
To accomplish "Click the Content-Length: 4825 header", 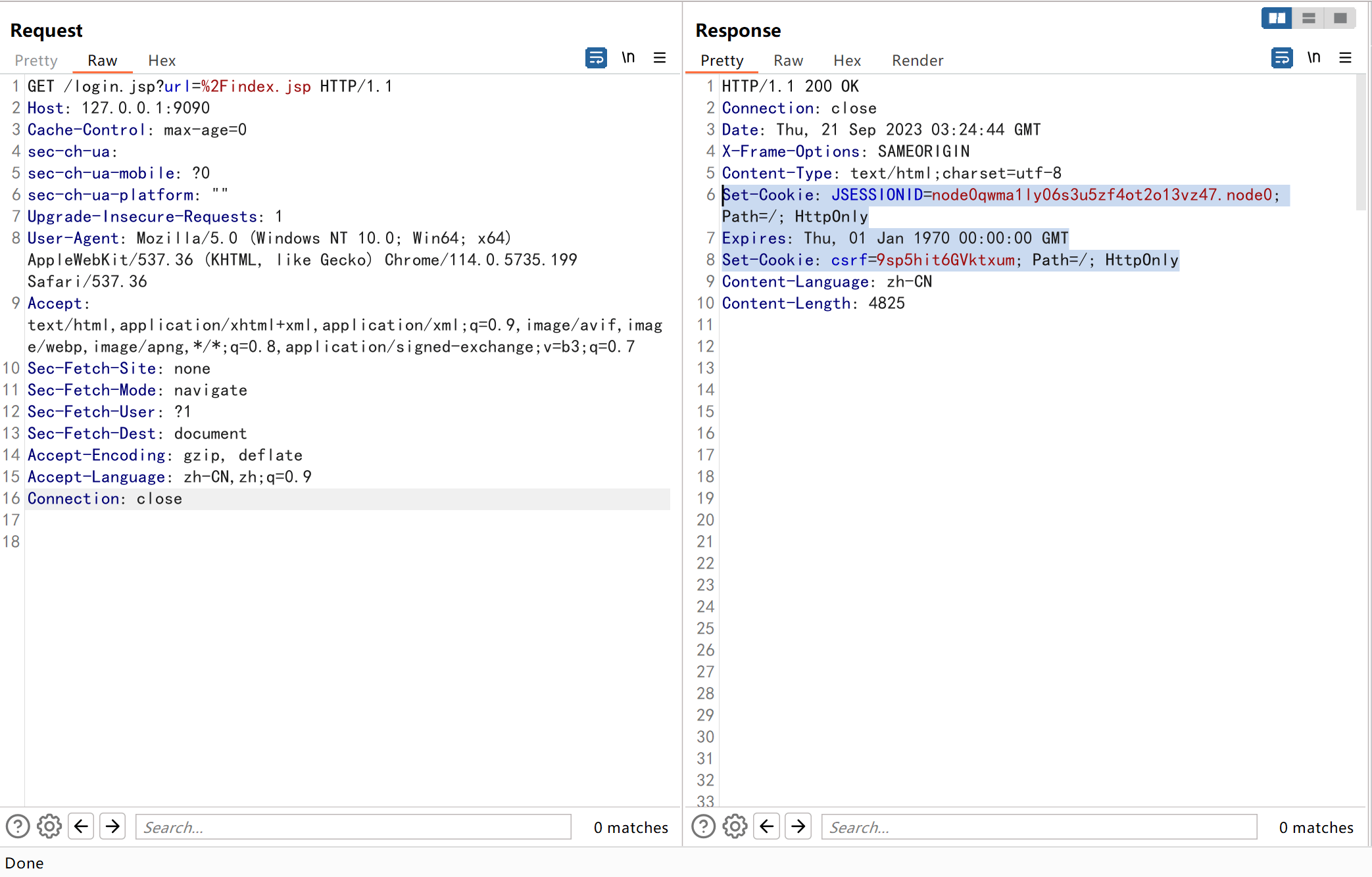I will point(814,303).
